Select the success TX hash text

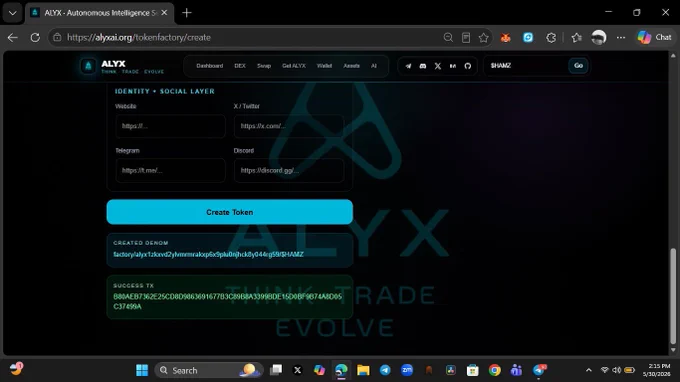(x=227, y=301)
